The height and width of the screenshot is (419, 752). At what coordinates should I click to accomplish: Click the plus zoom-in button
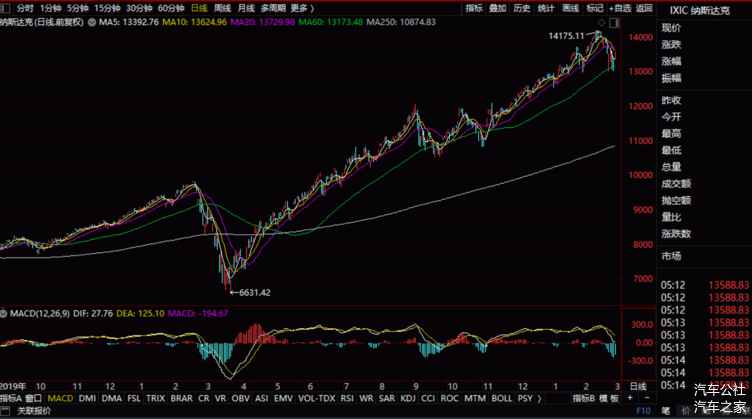tap(630, 398)
